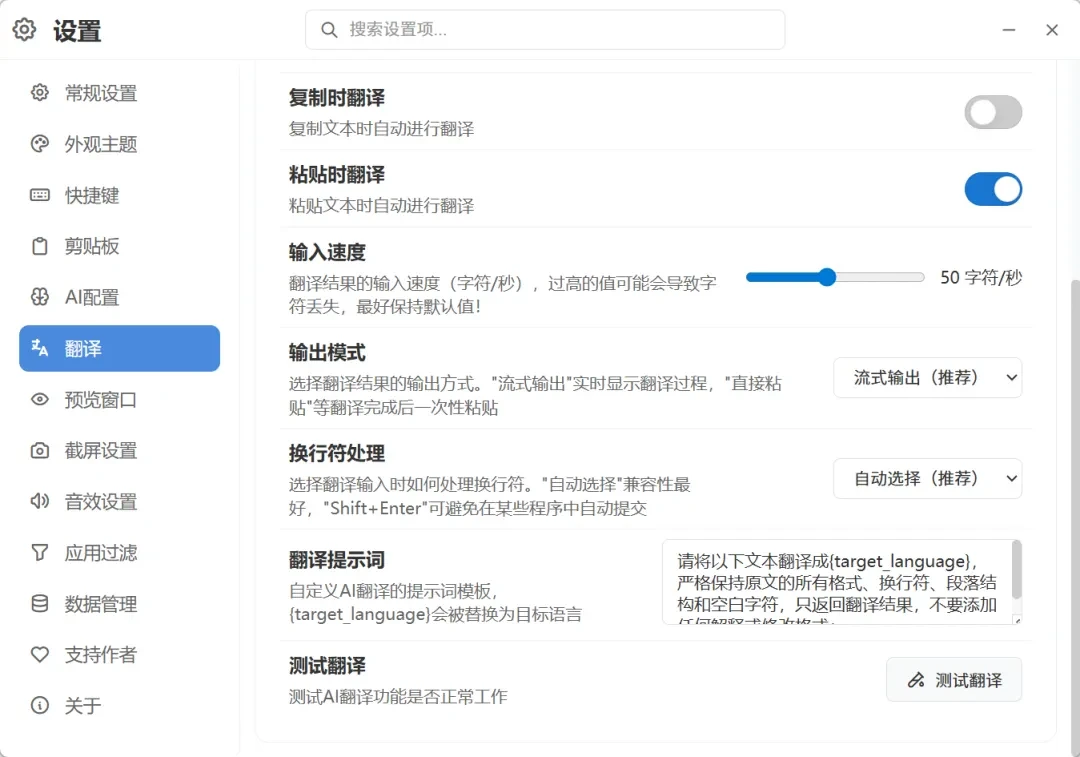
Task: Click inside the 翻译提示词 text area
Action: coord(837,582)
